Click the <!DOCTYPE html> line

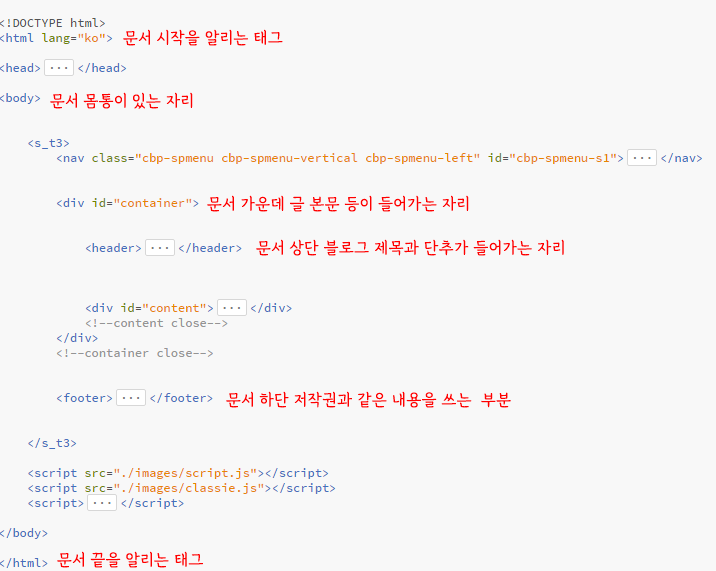[x=53, y=23]
